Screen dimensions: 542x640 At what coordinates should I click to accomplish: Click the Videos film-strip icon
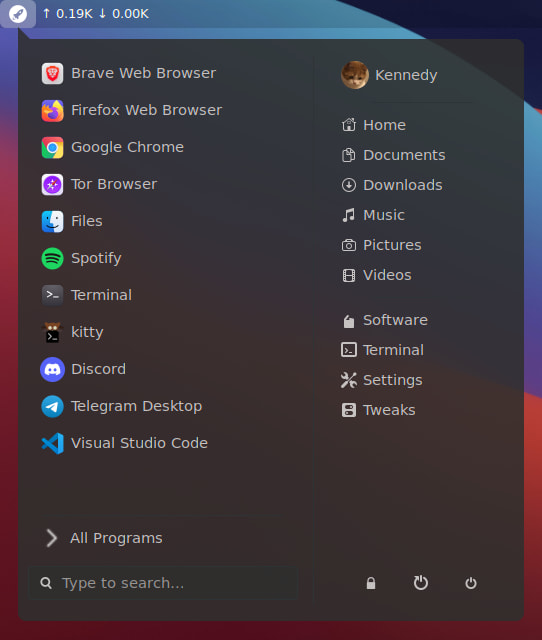point(349,276)
